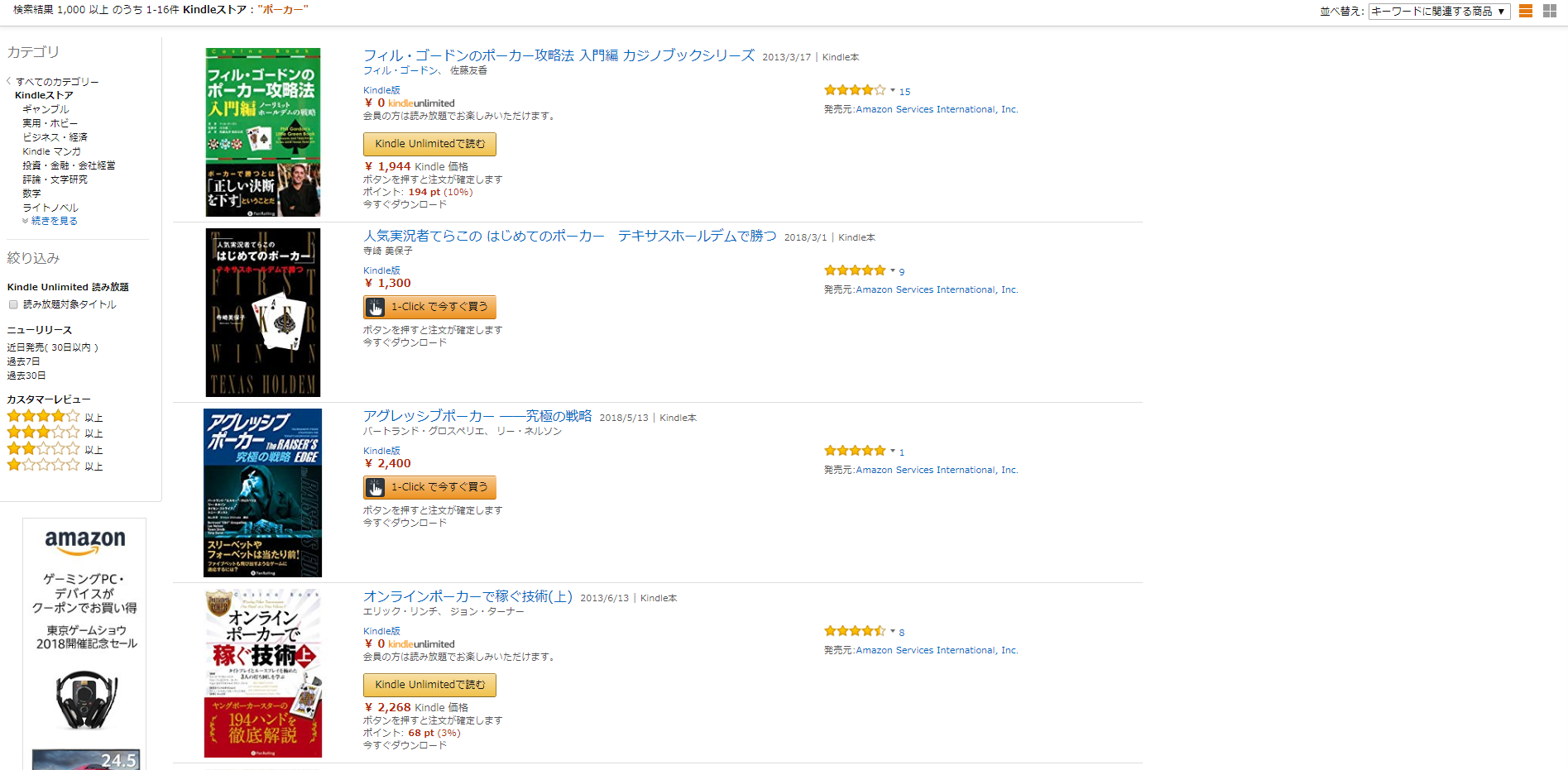
Task: Click 1-Click で今すぐ買う for ¥2,400 book
Action: click(x=439, y=487)
